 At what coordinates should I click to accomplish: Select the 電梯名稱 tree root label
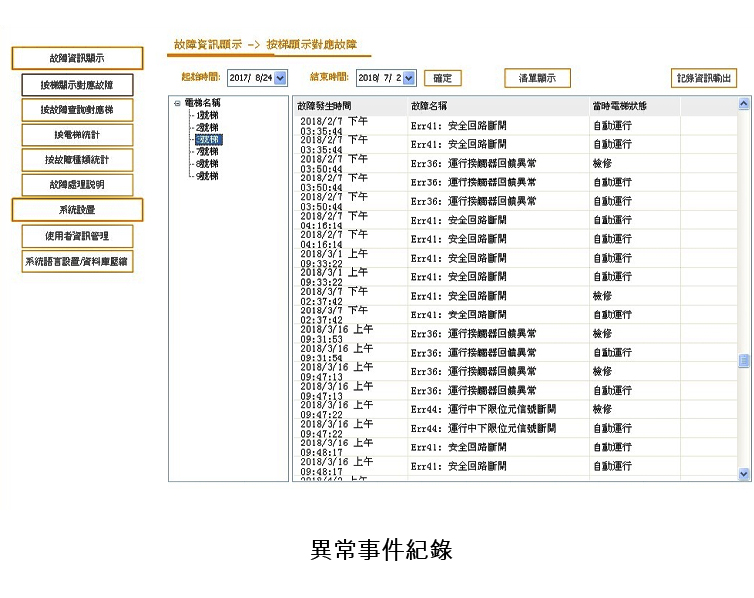[202, 102]
